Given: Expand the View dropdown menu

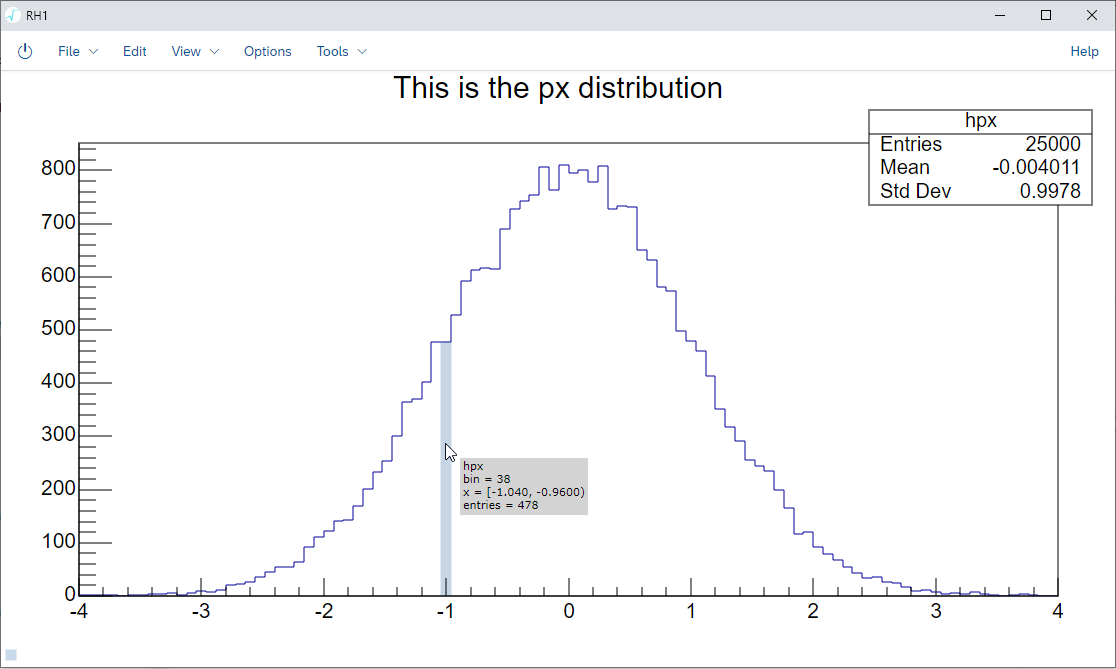Looking at the screenshot, I should (195, 51).
